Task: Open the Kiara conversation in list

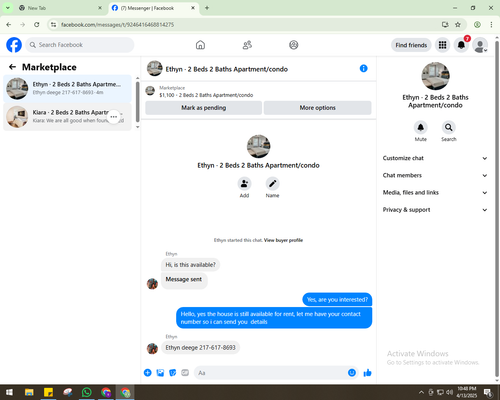Action: tap(68, 117)
